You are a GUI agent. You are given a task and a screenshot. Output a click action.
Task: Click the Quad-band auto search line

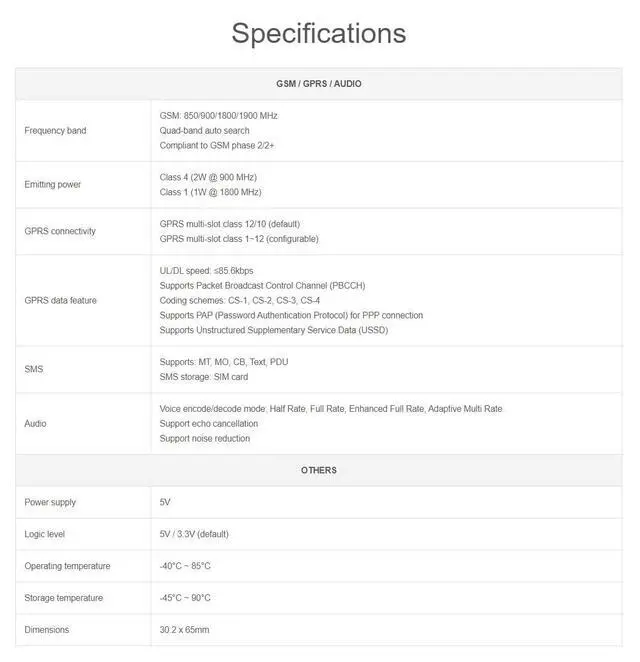pos(205,131)
